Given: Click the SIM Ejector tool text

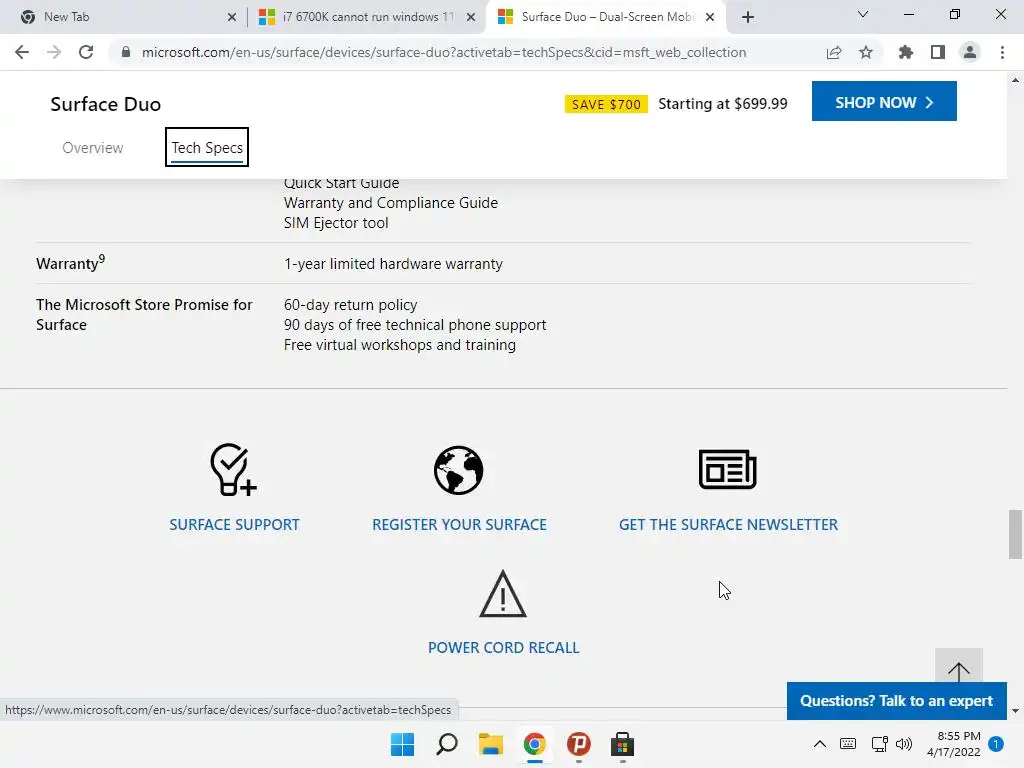Looking at the screenshot, I should (336, 223).
